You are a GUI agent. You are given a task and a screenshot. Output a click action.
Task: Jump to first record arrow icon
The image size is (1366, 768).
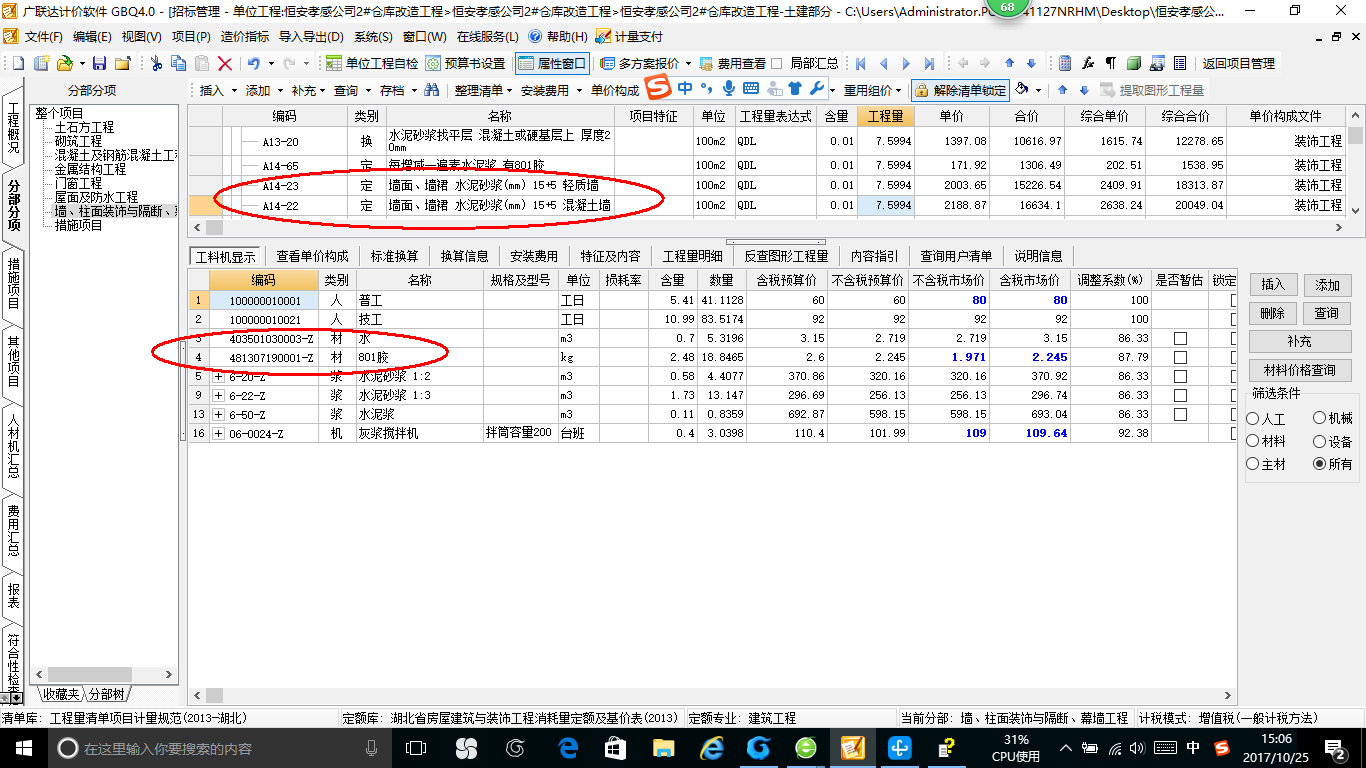(x=860, y=63)
